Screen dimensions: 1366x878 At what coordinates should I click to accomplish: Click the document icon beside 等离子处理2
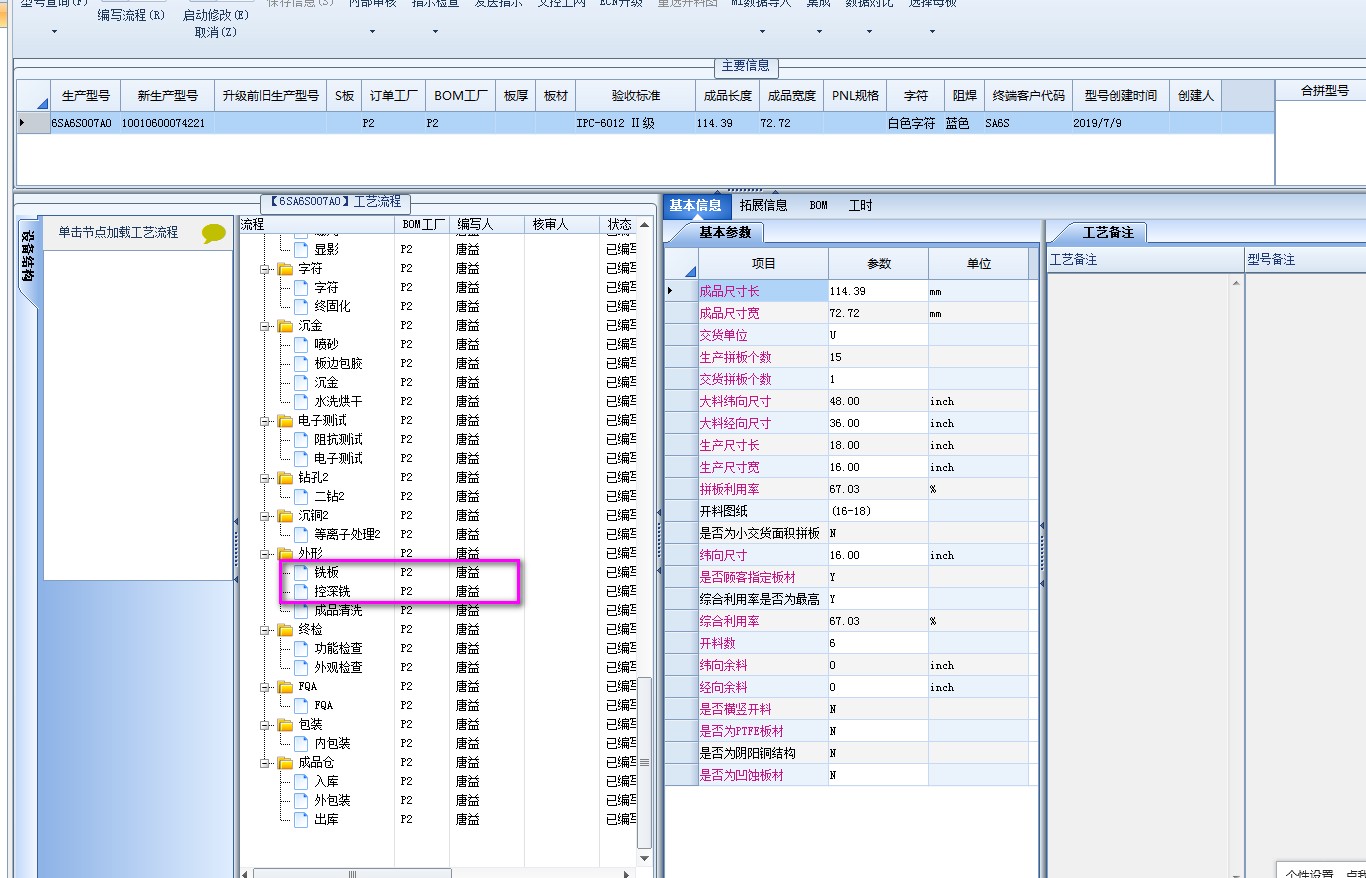click(x=302, y=534)
